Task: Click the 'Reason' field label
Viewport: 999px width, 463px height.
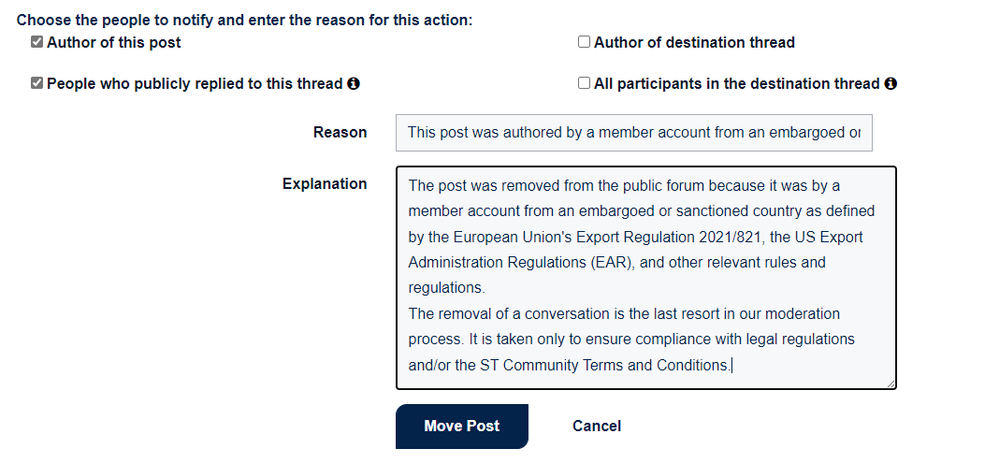Action: [x=340, y=132]
